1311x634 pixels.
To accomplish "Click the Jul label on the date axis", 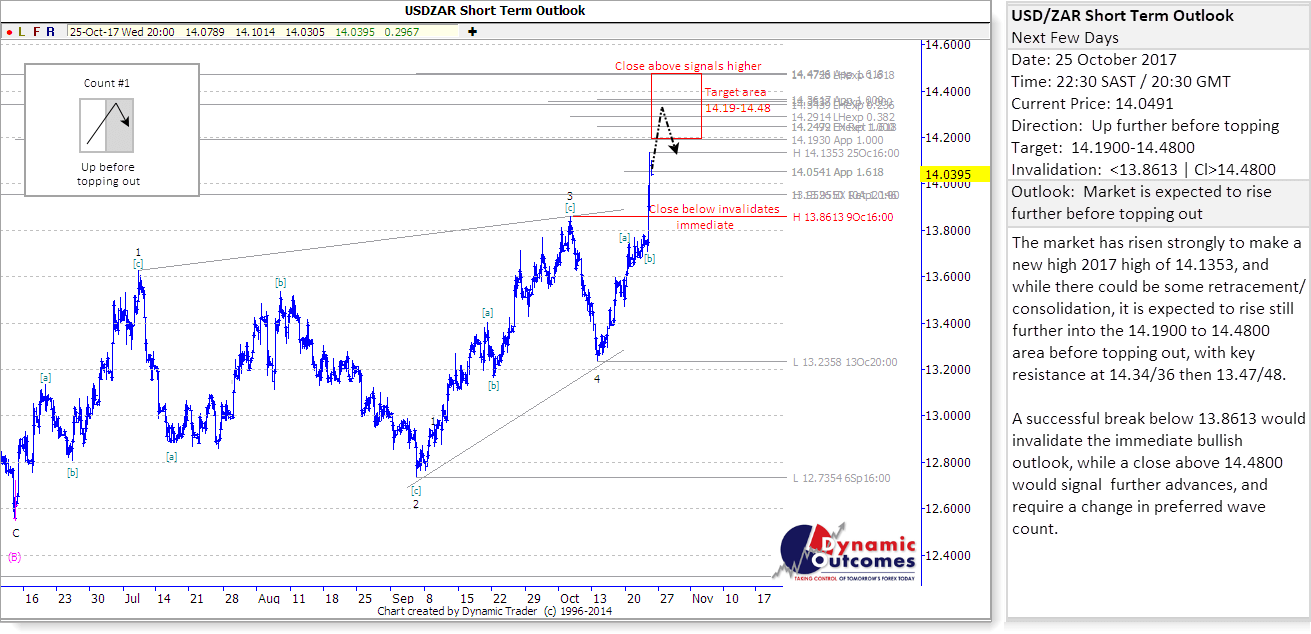I will tap(130, 598).
